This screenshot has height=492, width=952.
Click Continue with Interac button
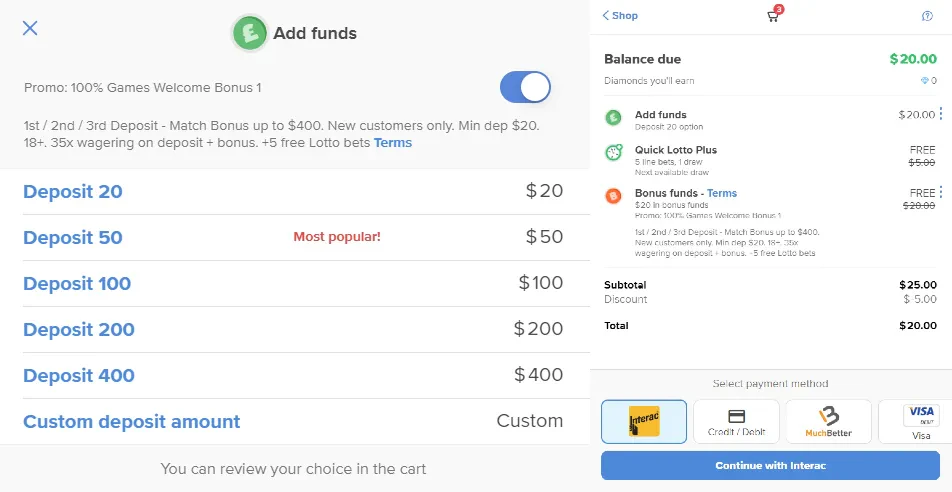click(770, 466)
